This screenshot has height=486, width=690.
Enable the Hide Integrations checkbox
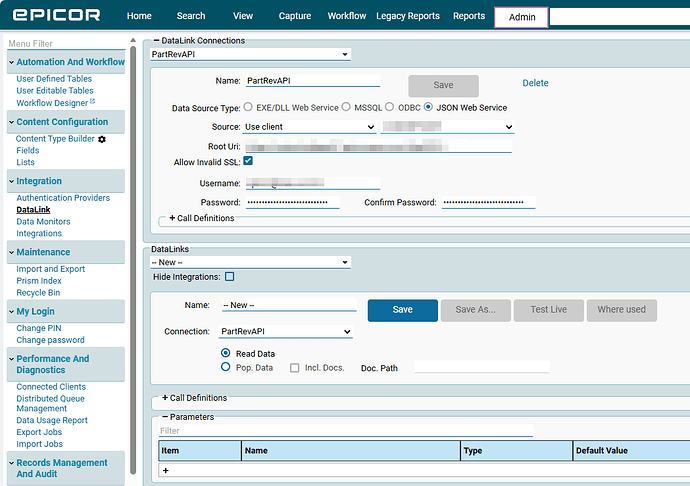(x=229, y=276)
